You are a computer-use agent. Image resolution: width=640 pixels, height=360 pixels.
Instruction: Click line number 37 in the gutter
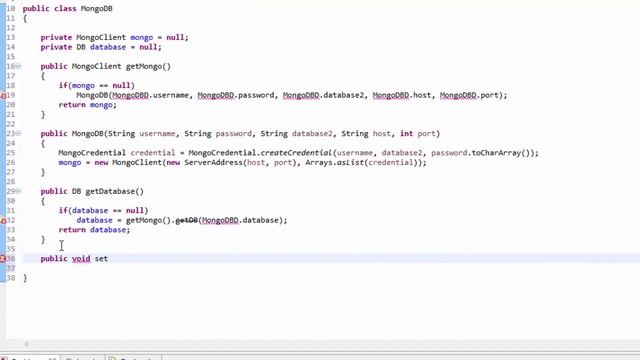(x=11, y=268)
